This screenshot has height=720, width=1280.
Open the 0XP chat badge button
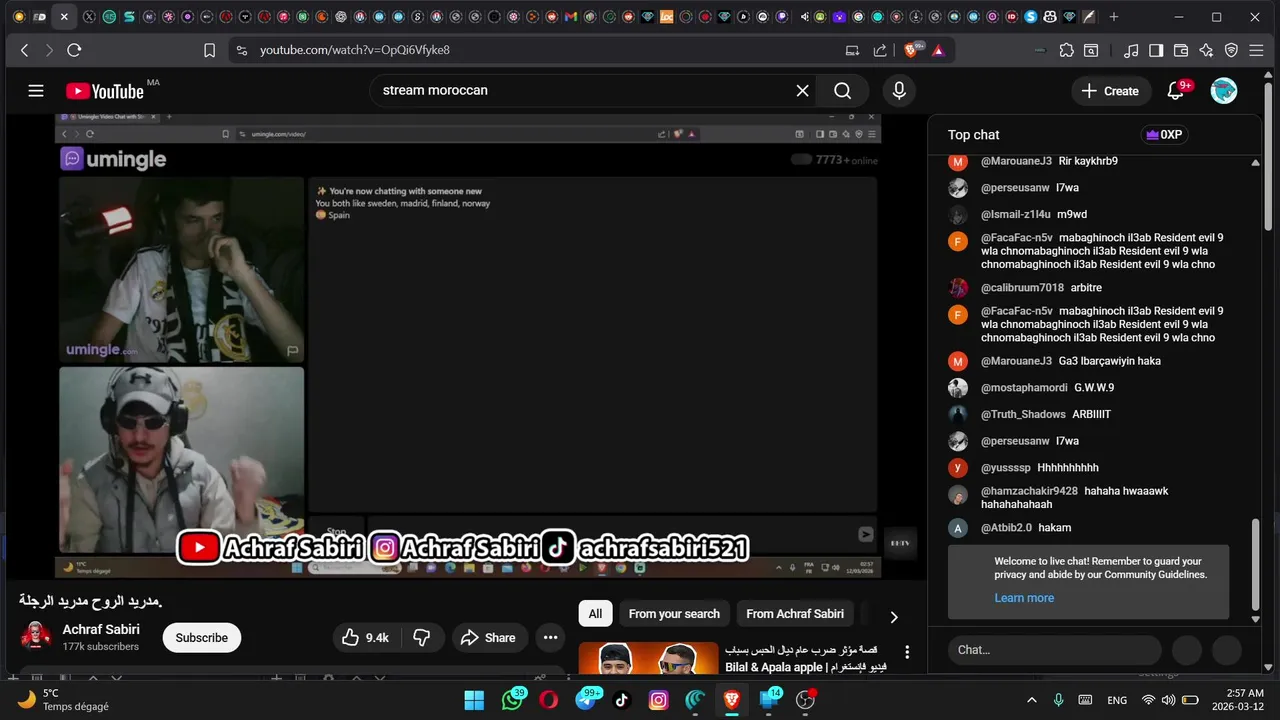click(x=1163, y=135)
